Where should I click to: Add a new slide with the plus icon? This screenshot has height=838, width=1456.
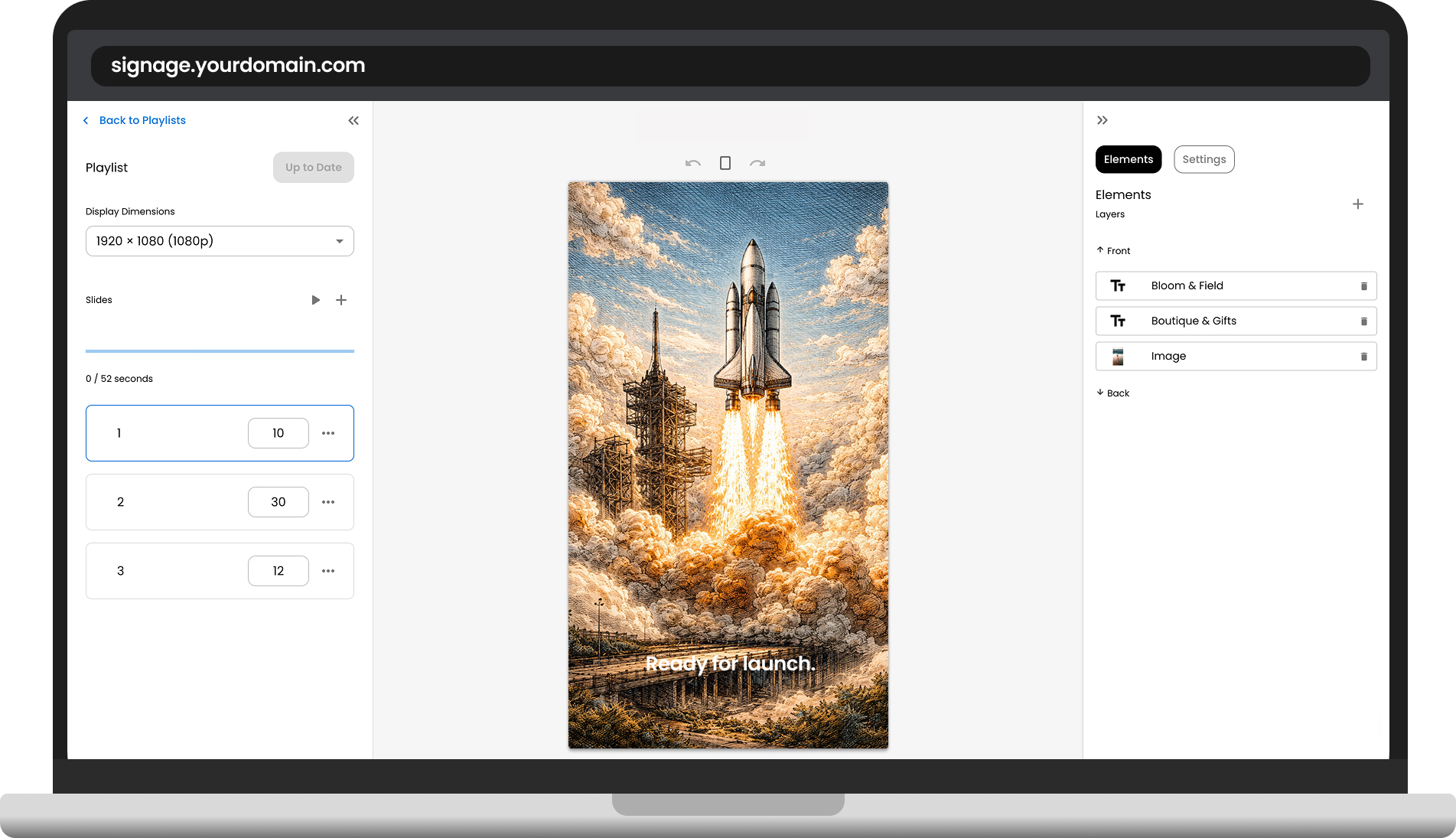(x=341, y=300)
